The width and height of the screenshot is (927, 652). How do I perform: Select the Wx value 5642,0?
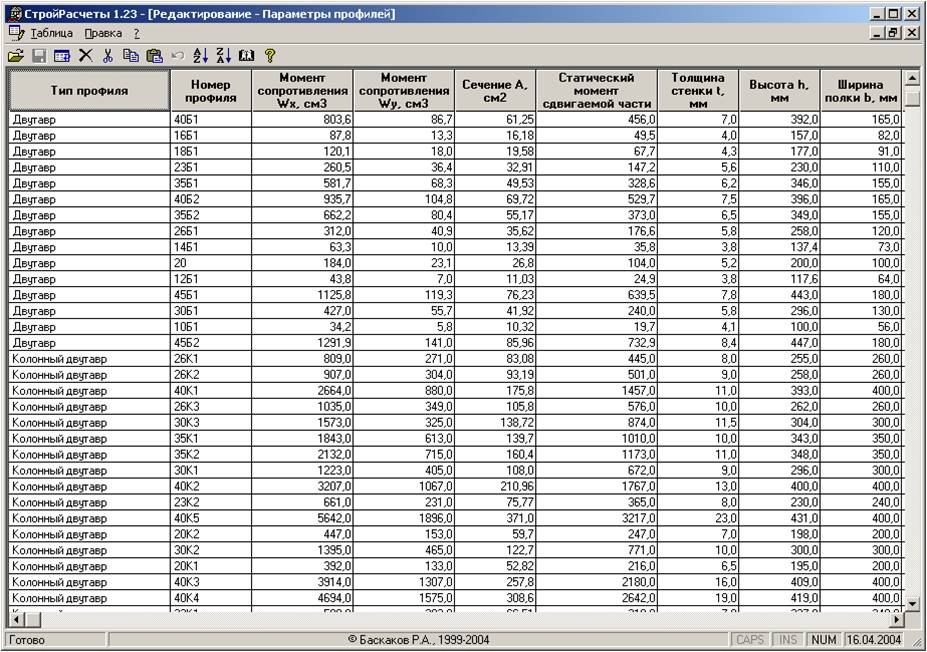[x=302, y=518]
